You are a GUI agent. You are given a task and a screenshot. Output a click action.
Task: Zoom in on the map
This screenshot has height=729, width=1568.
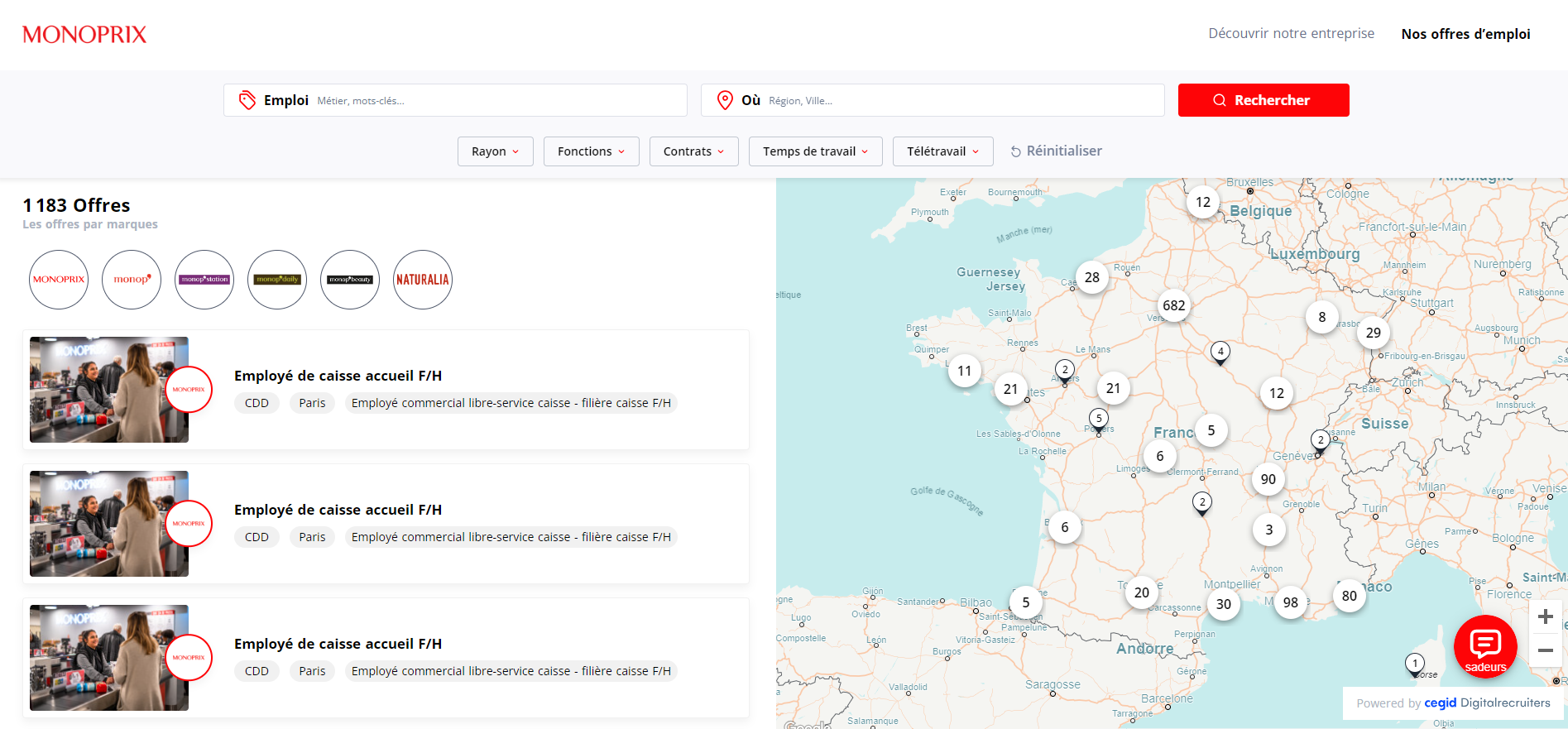pos(1545,617)
